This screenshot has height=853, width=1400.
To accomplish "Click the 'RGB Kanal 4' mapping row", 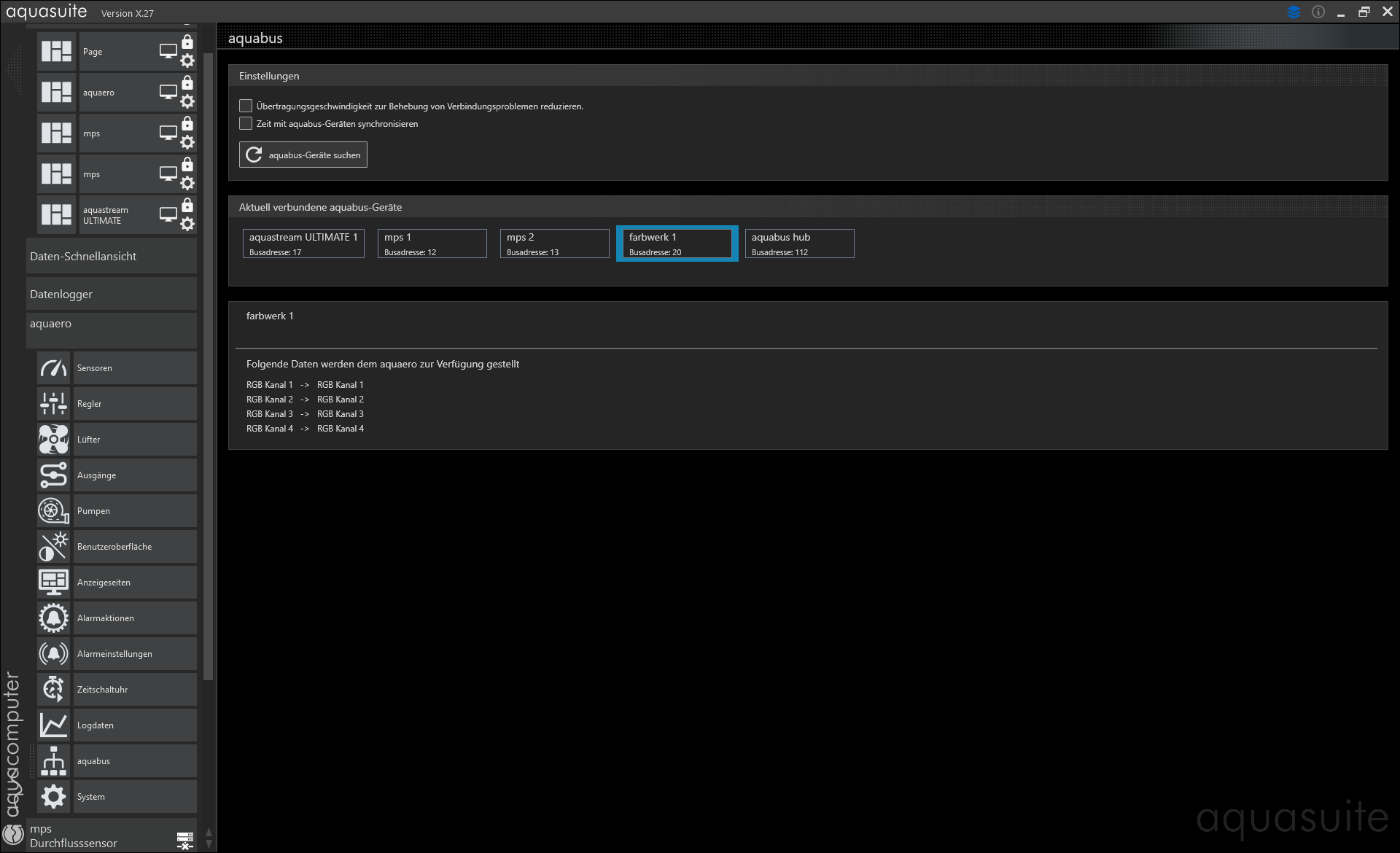I will point(305,429).
